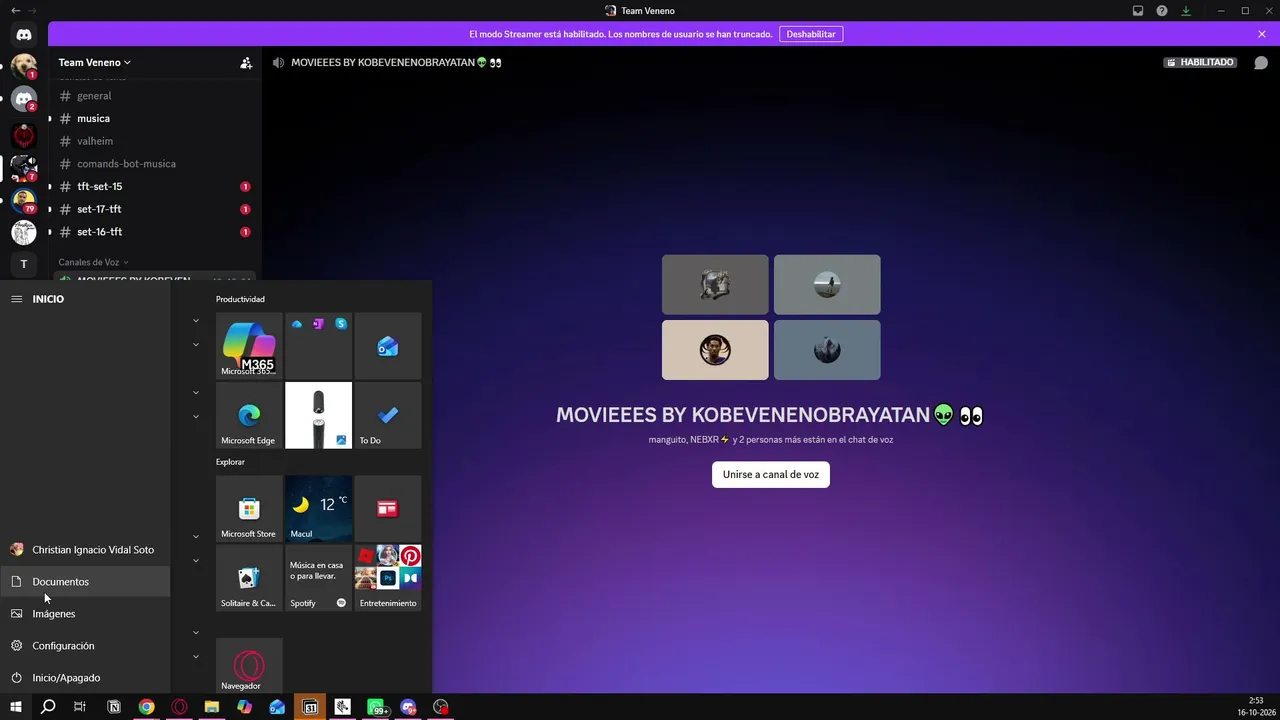Launch the Microsoft Edge tile
The image size is (1280, 720).
(x=249, y=415)
